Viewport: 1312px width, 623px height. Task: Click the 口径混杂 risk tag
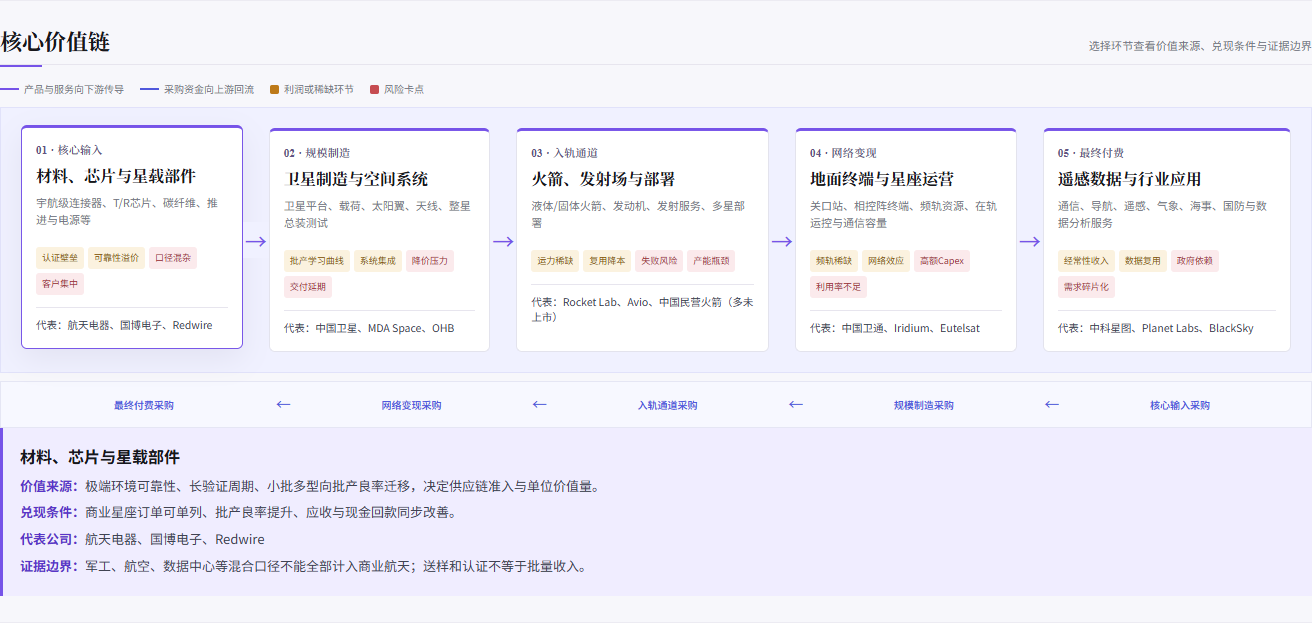[173, 257]
